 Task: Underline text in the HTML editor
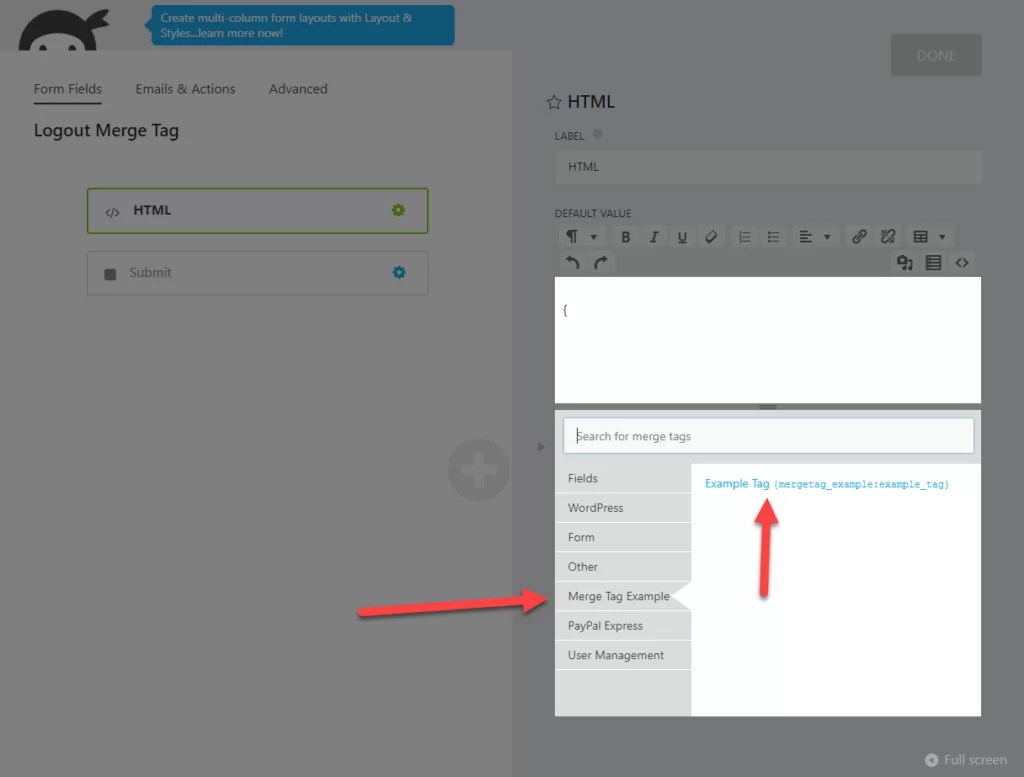(x=682, y=236)
